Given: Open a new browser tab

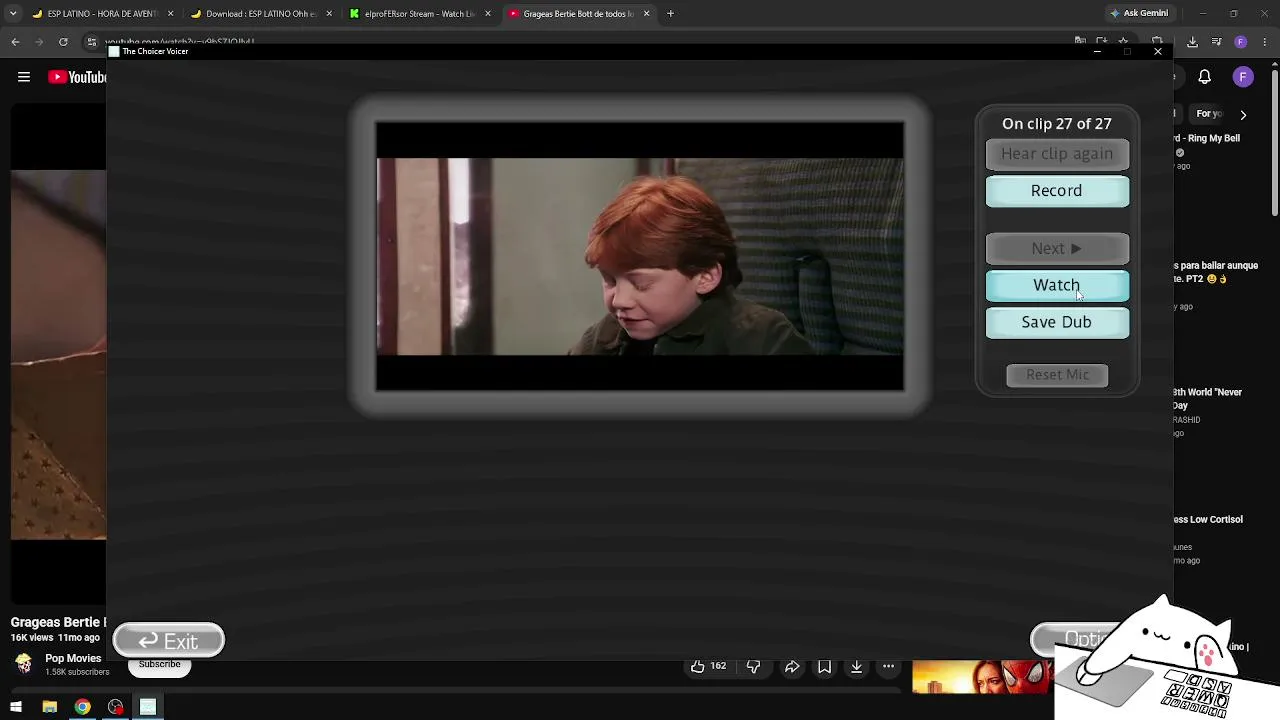Looking at the screenshot, I should point(670,14).
